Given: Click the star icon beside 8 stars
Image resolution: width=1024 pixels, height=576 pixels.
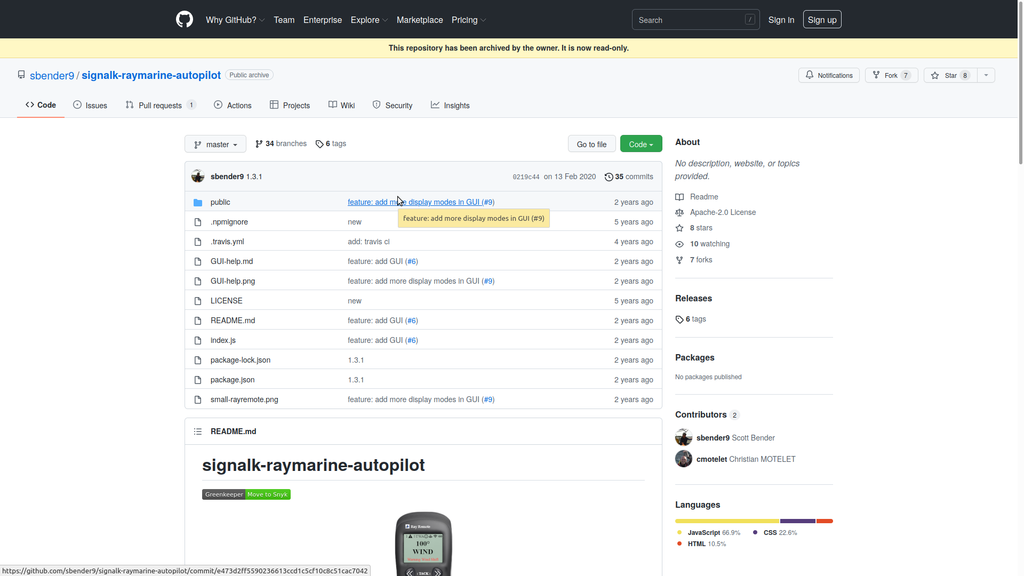Looking at the screenshot, I should 680,228.
